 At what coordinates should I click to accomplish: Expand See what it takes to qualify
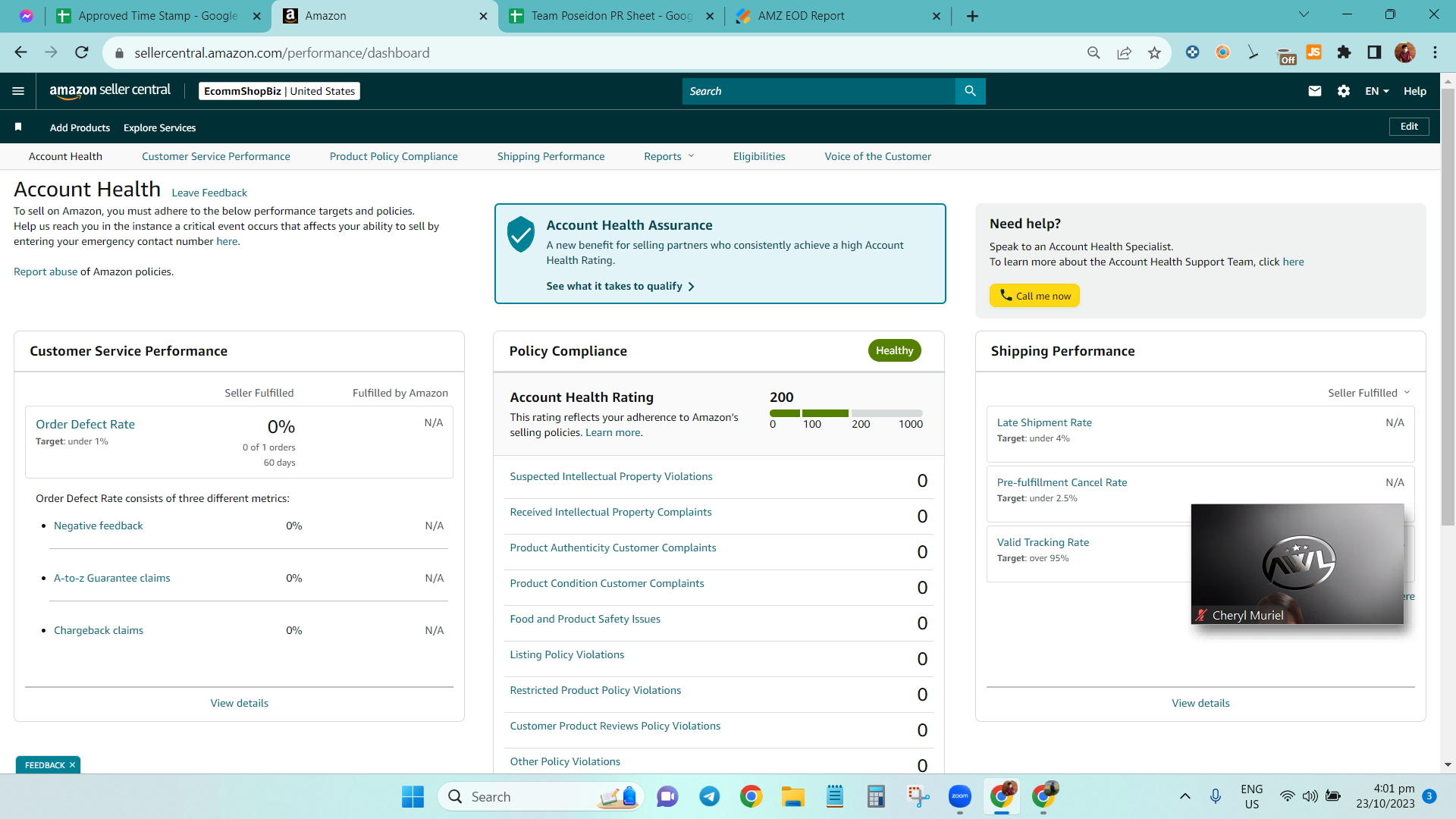(x=620, y=286)
